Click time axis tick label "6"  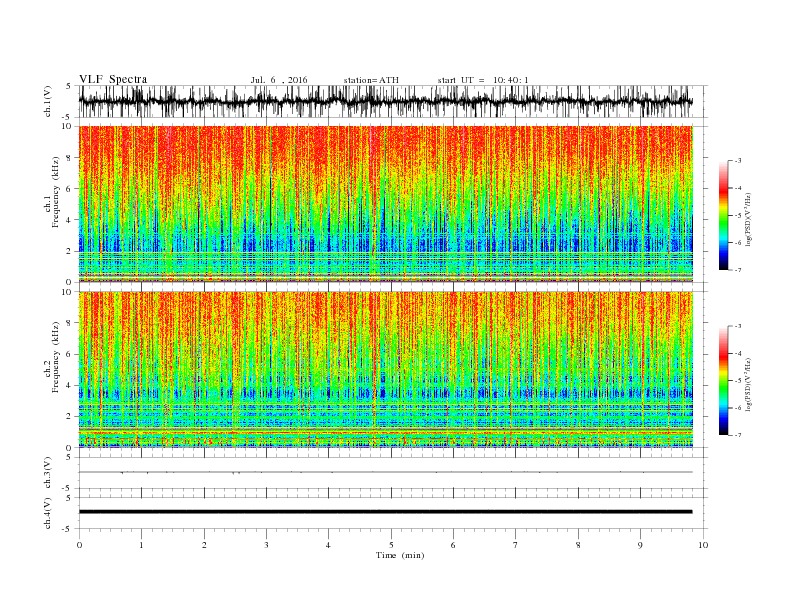tap(453, 545)
